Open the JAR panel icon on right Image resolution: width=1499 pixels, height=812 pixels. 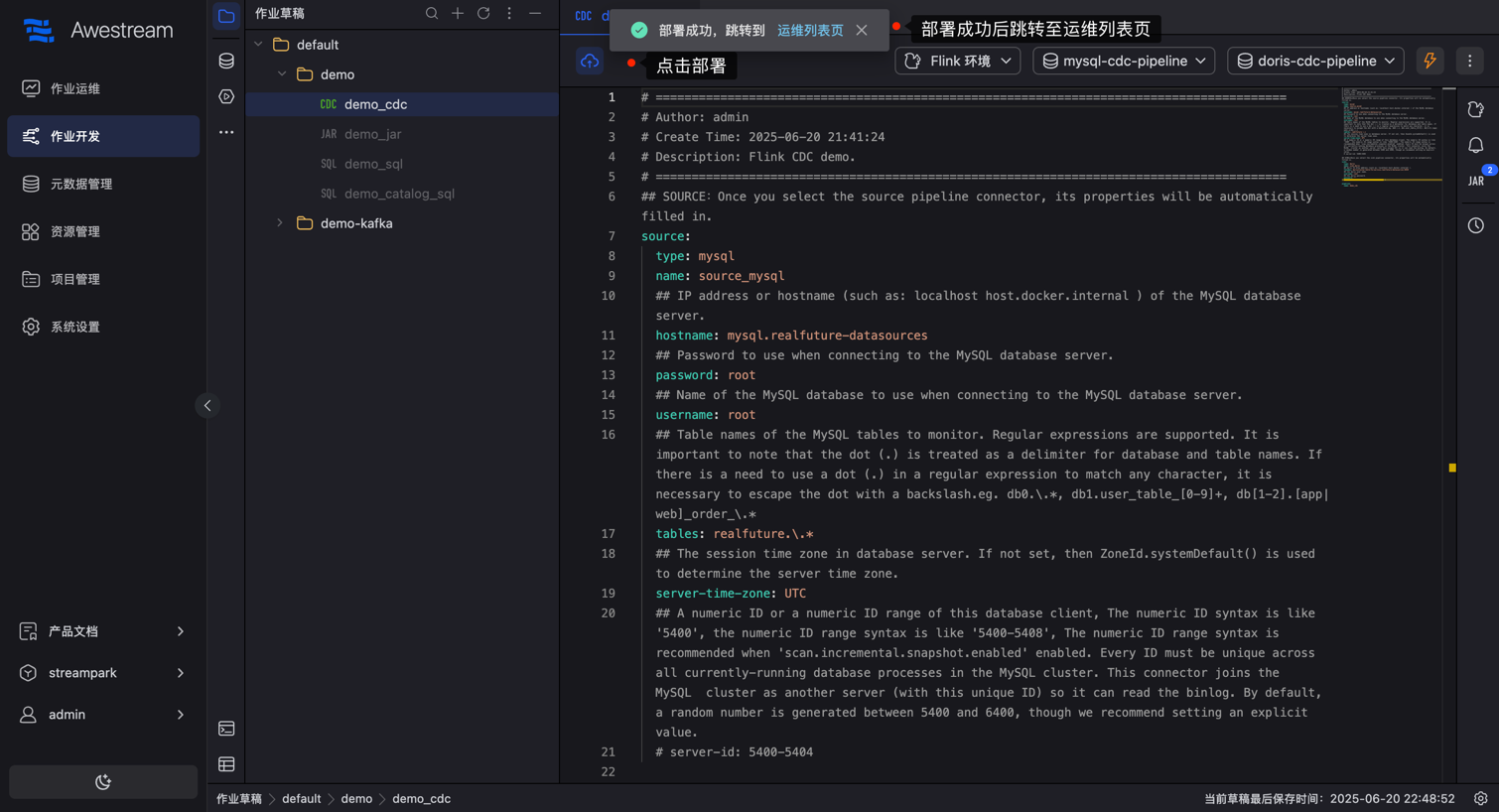coord(1476,181)
